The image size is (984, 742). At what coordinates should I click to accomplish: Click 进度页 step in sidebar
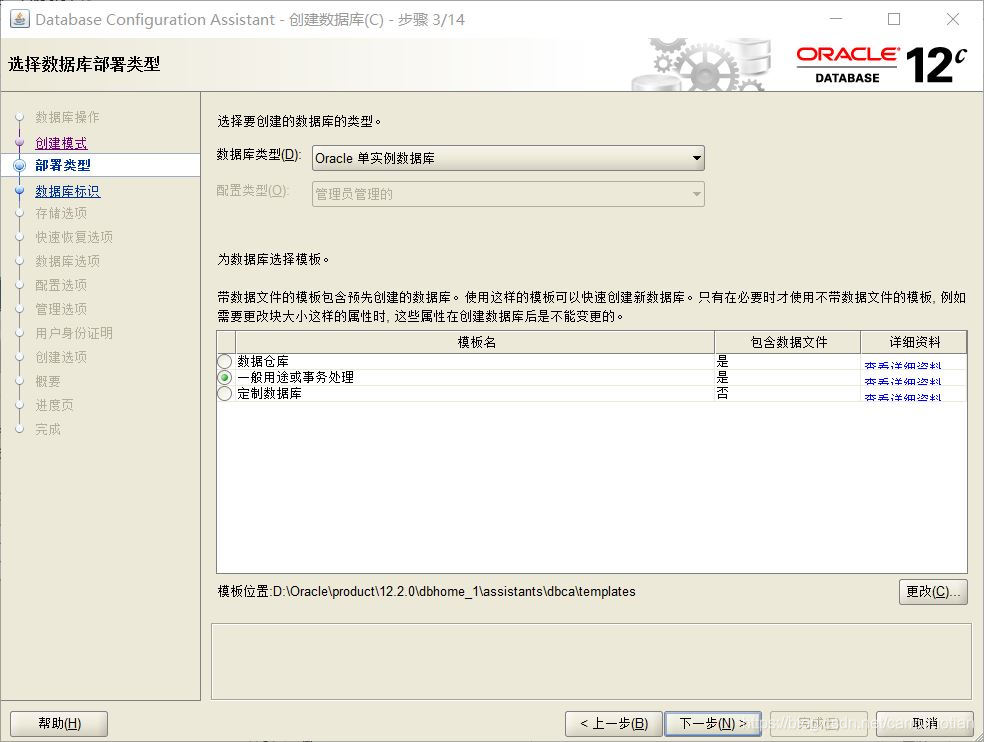(x=55, y=405)
